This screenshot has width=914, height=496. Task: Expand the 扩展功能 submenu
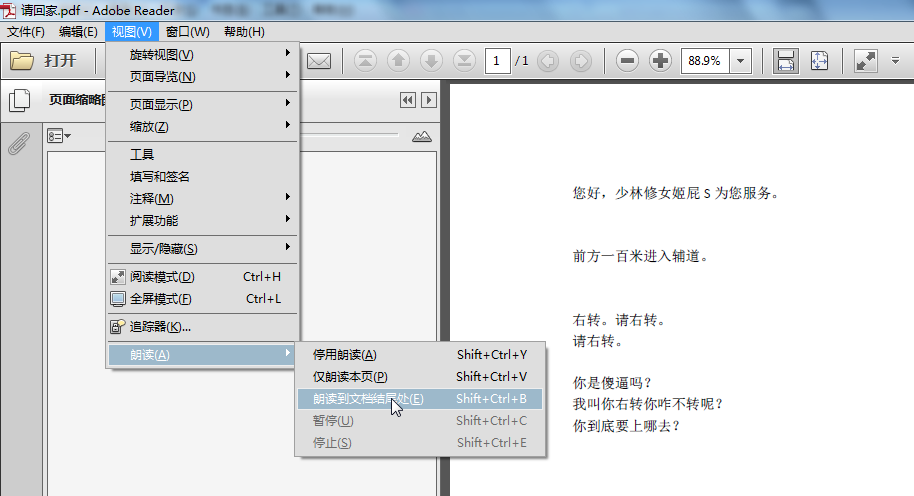click(202, 221)
